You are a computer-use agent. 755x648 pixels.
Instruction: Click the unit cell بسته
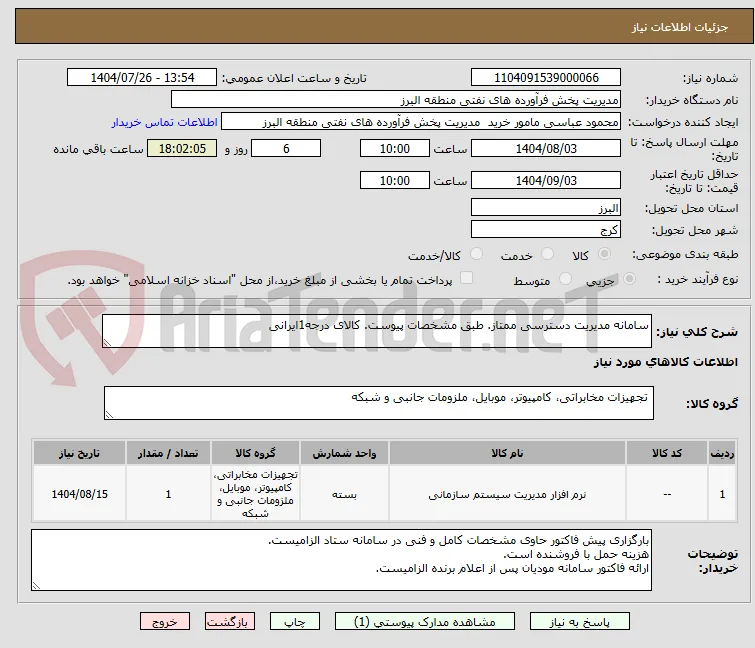[344, 494]
